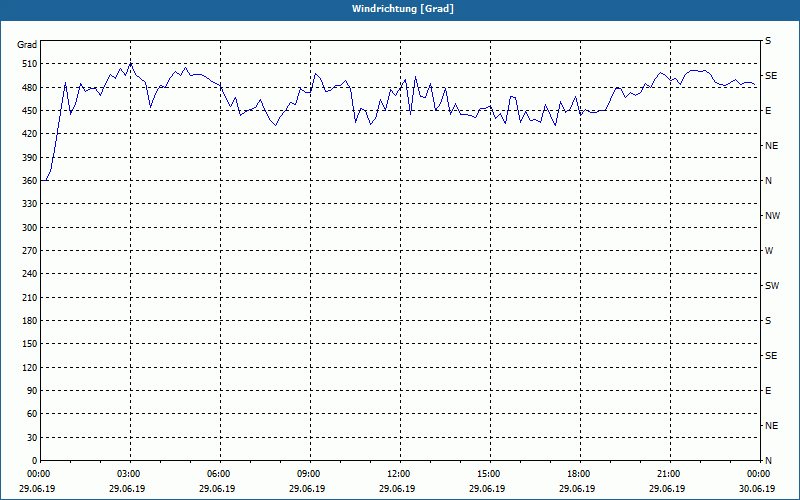Choose the 60 y-axis label
The width and height of the screenshot is (800, 500).
(32, 414)
